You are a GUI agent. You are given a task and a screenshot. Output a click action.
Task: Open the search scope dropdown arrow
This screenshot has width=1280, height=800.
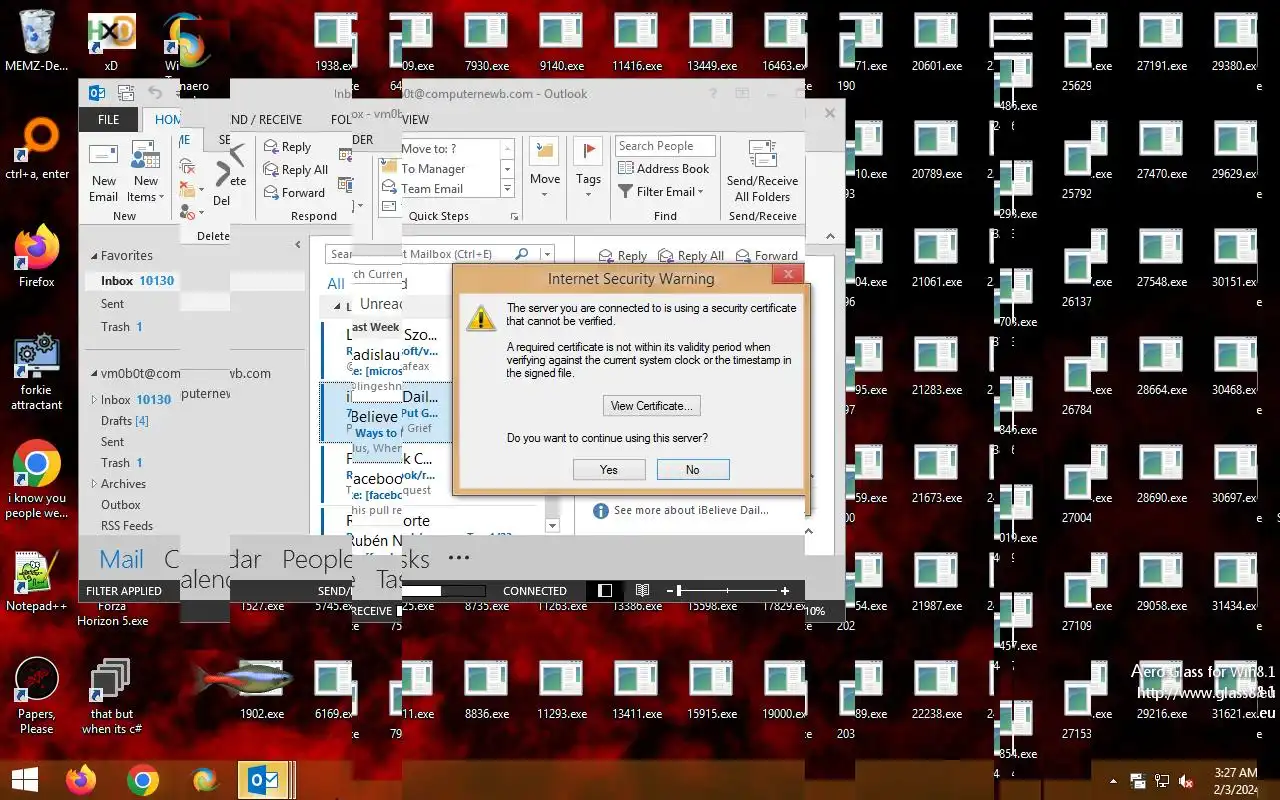[x=547, y=254]
